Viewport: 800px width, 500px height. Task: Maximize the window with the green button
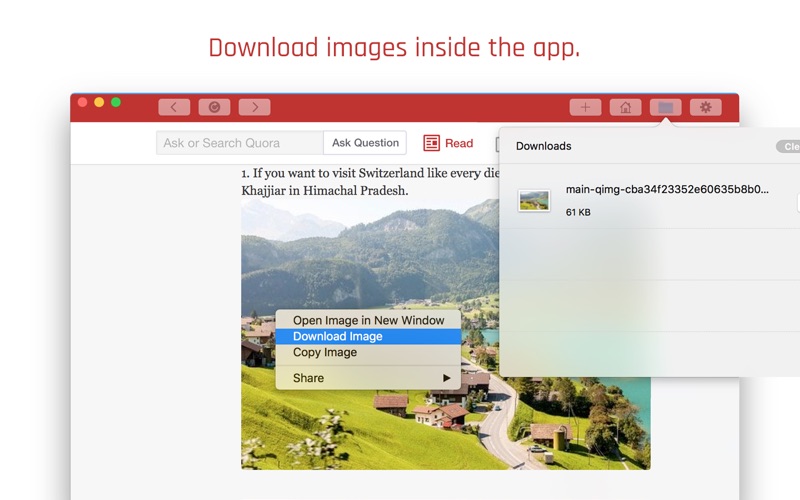point(116,102)
